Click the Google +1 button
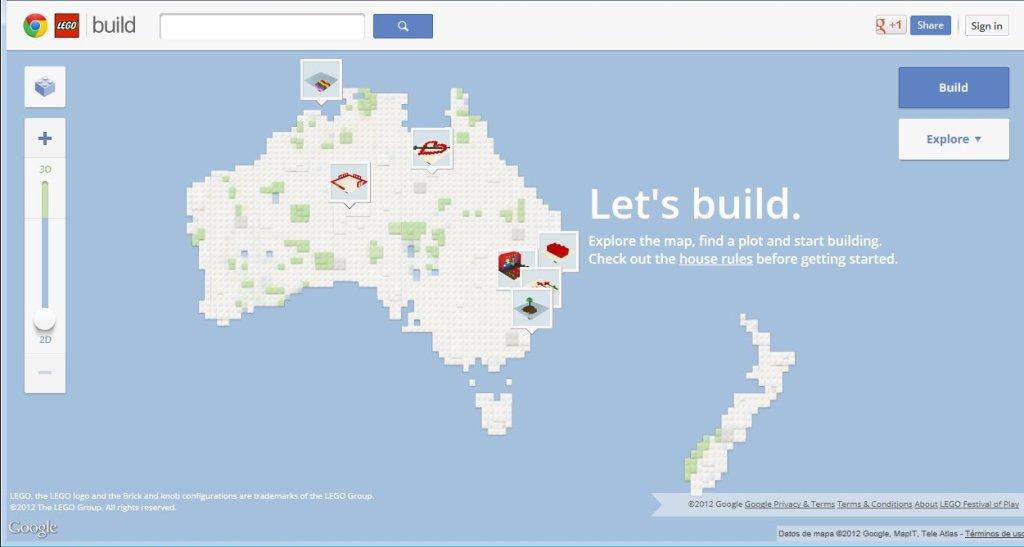The image size is (1024, 547). pos(891,25)
